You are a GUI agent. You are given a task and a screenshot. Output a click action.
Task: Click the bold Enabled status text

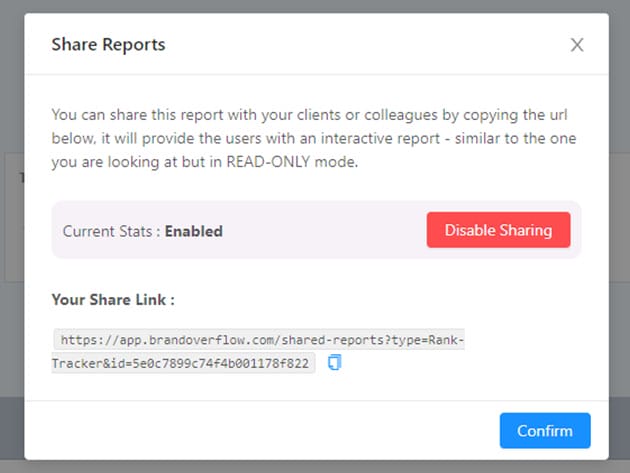point(193,231)
